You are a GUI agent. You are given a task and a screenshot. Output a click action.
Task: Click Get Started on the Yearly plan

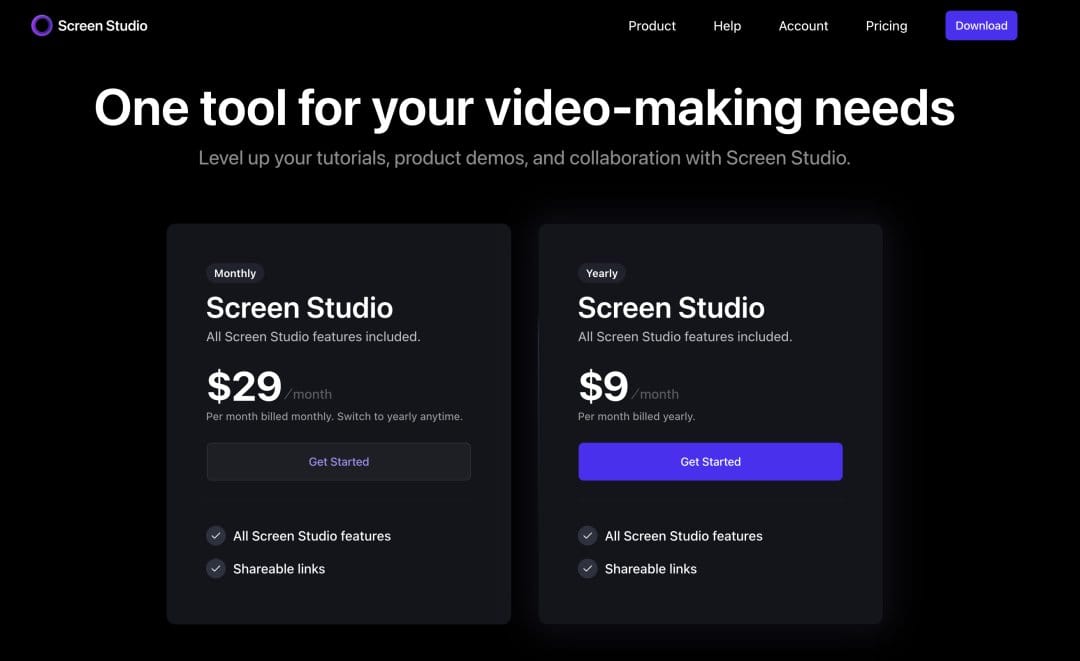point(710,461)
